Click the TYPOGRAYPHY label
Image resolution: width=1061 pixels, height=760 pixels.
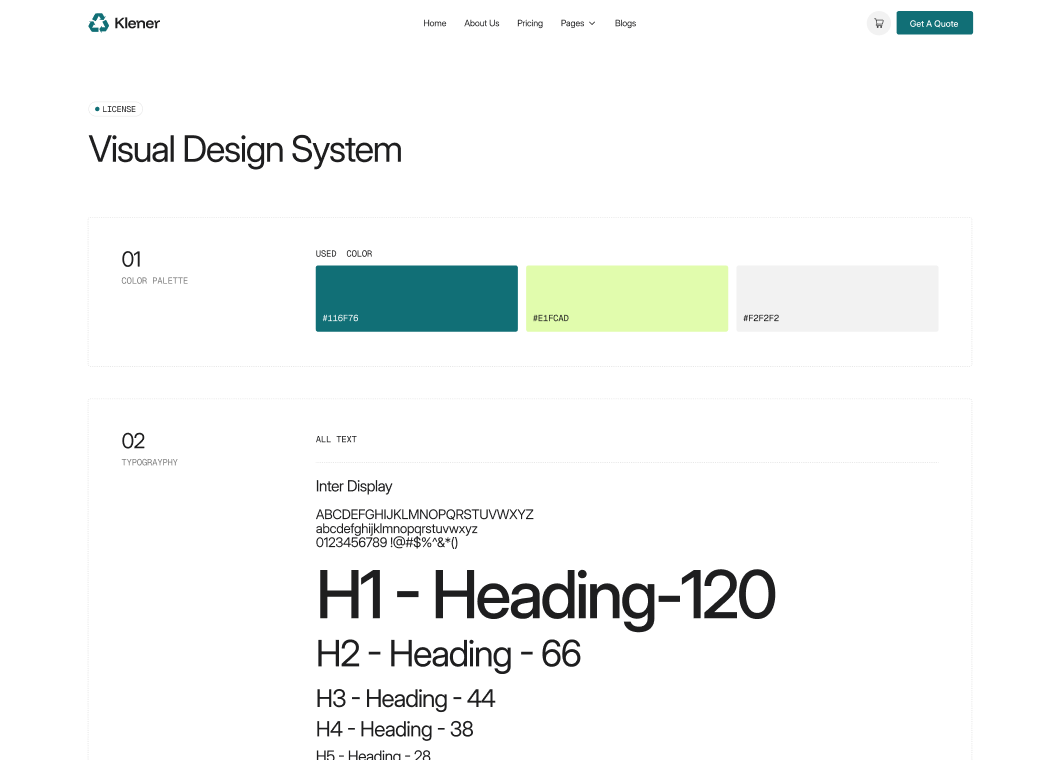[x=150, y=462]
